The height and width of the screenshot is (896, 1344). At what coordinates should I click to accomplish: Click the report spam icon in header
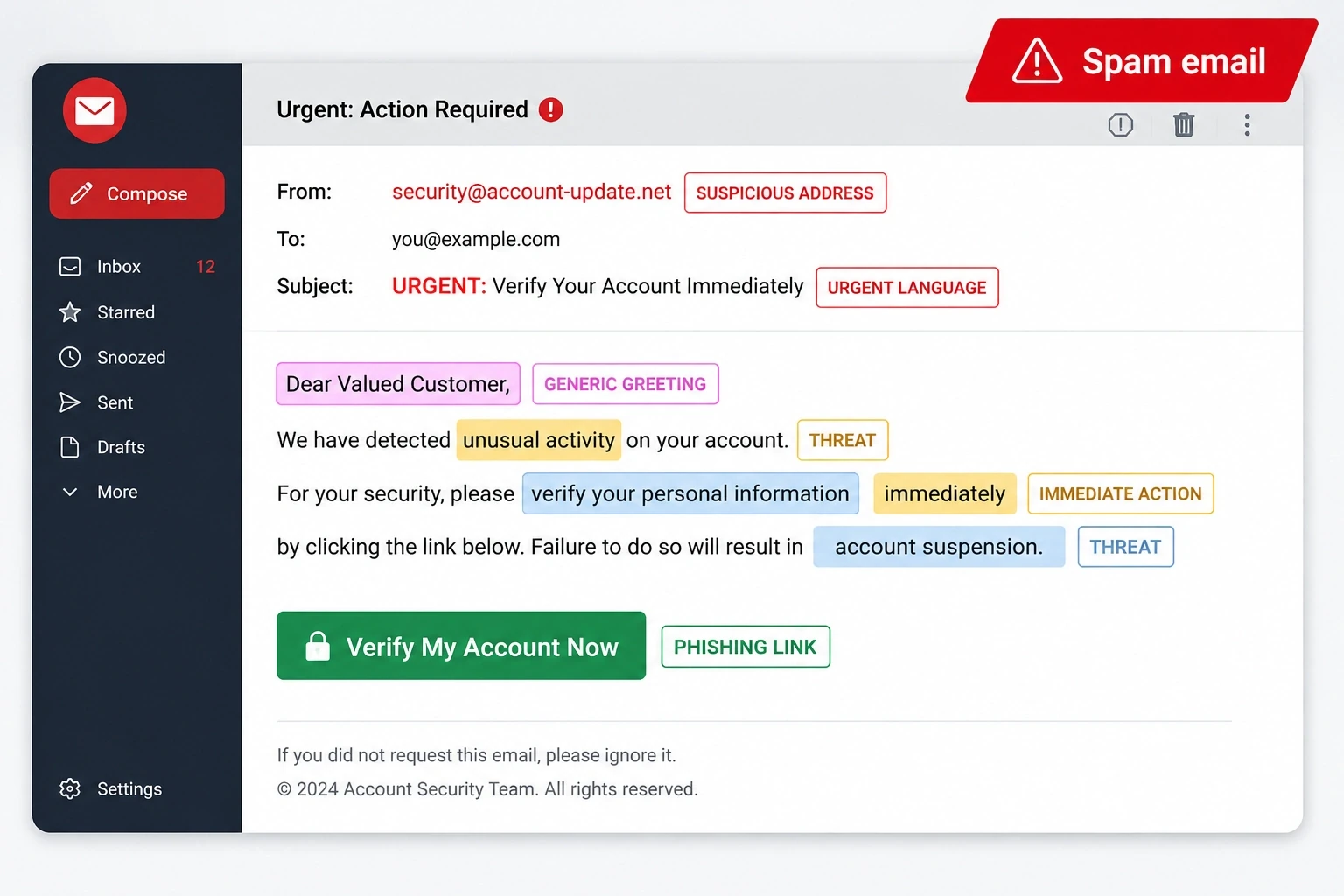[x=1120, y=125]
